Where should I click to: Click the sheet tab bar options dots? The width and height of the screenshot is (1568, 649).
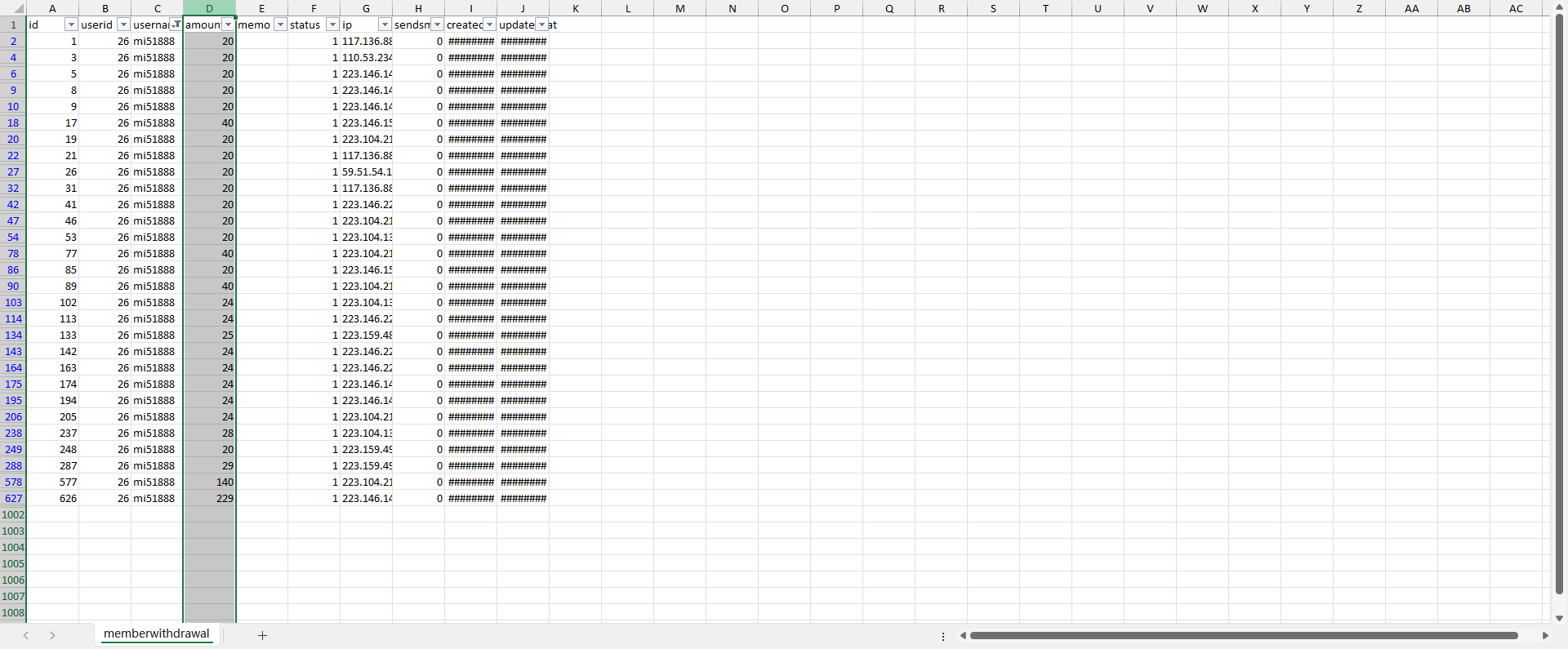point(943,636)
